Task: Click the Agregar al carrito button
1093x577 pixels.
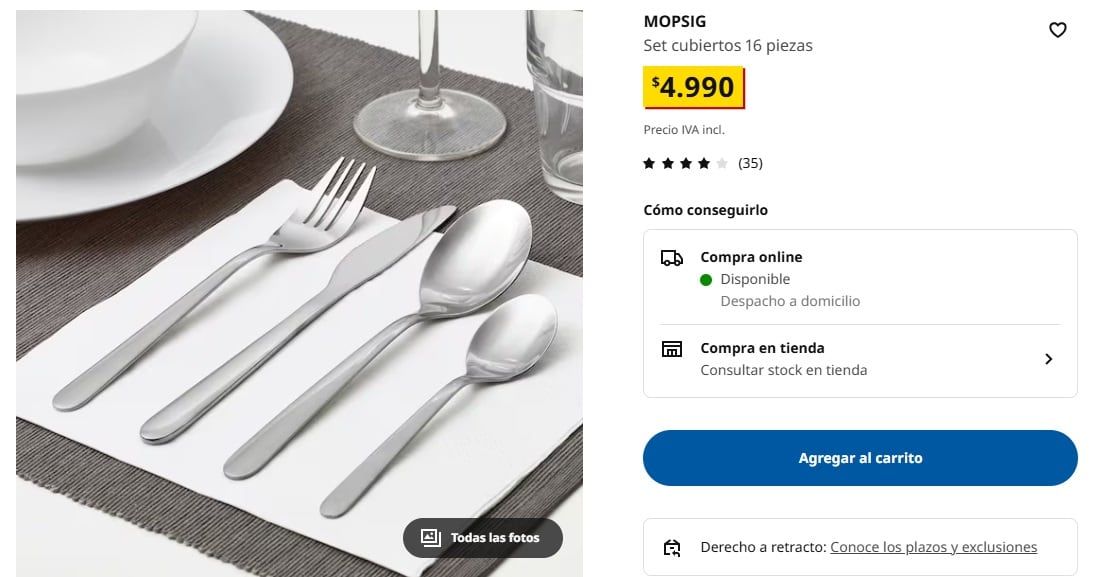Action: click(860, 458)
